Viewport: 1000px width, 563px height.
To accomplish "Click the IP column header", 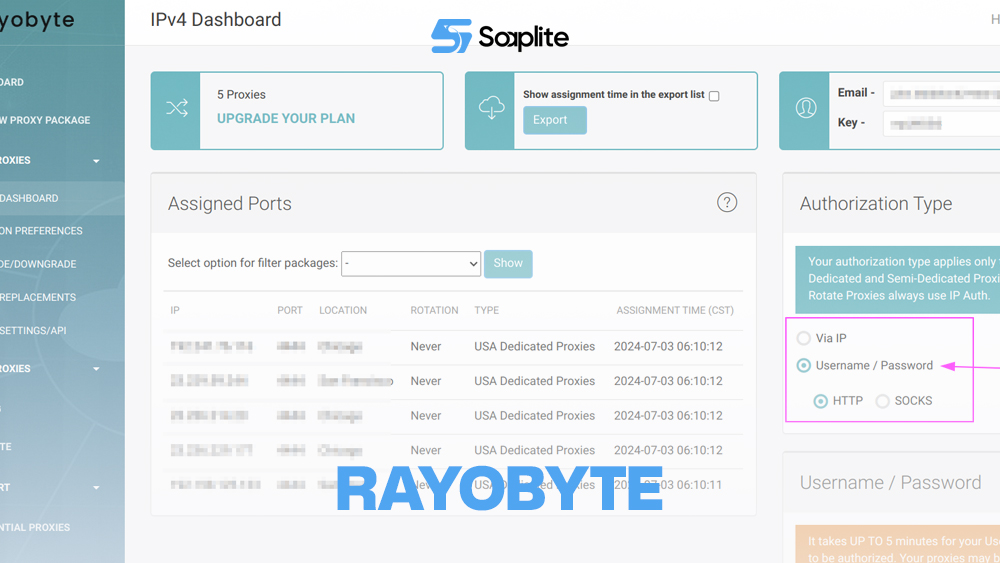I will click(175, 311).
